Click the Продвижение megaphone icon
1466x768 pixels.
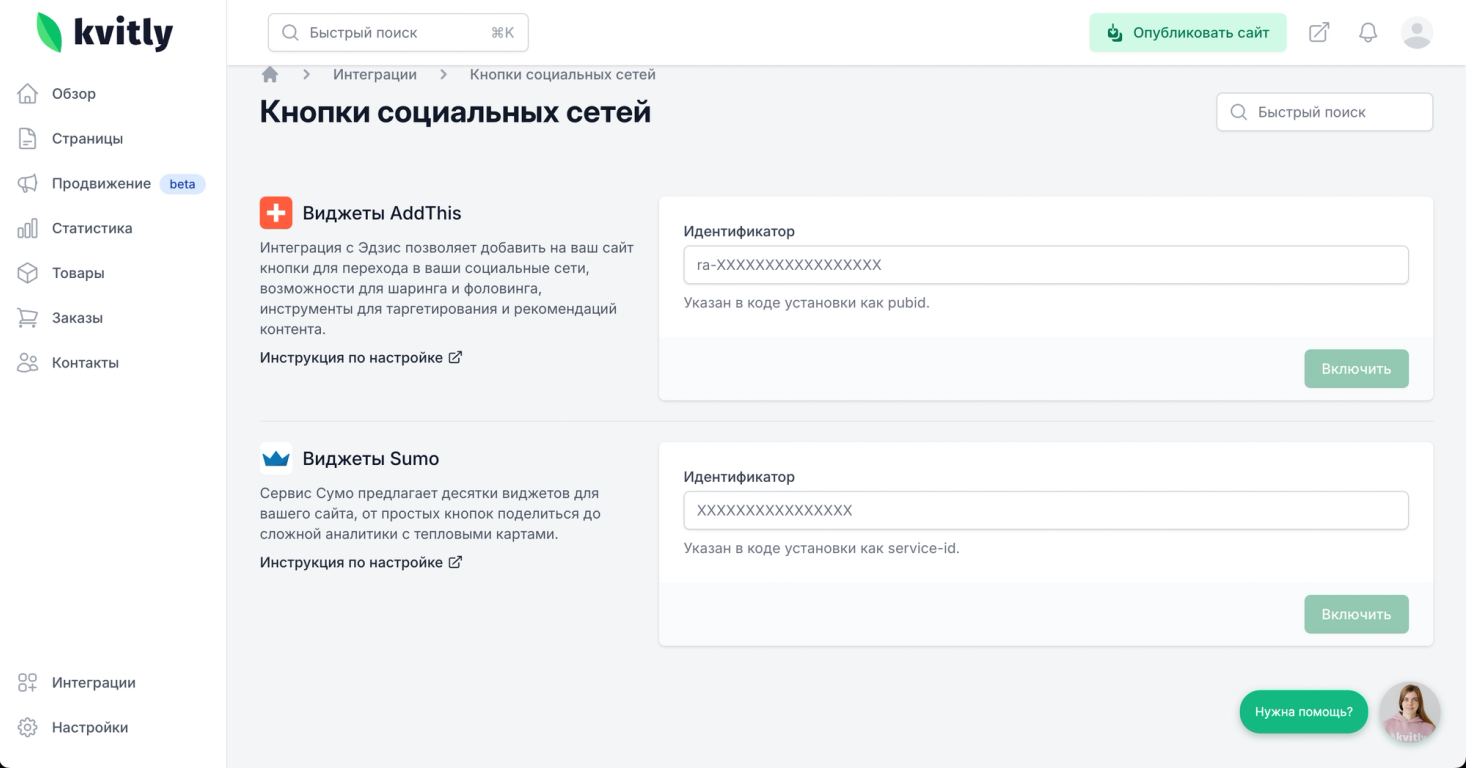click(28, 184)
